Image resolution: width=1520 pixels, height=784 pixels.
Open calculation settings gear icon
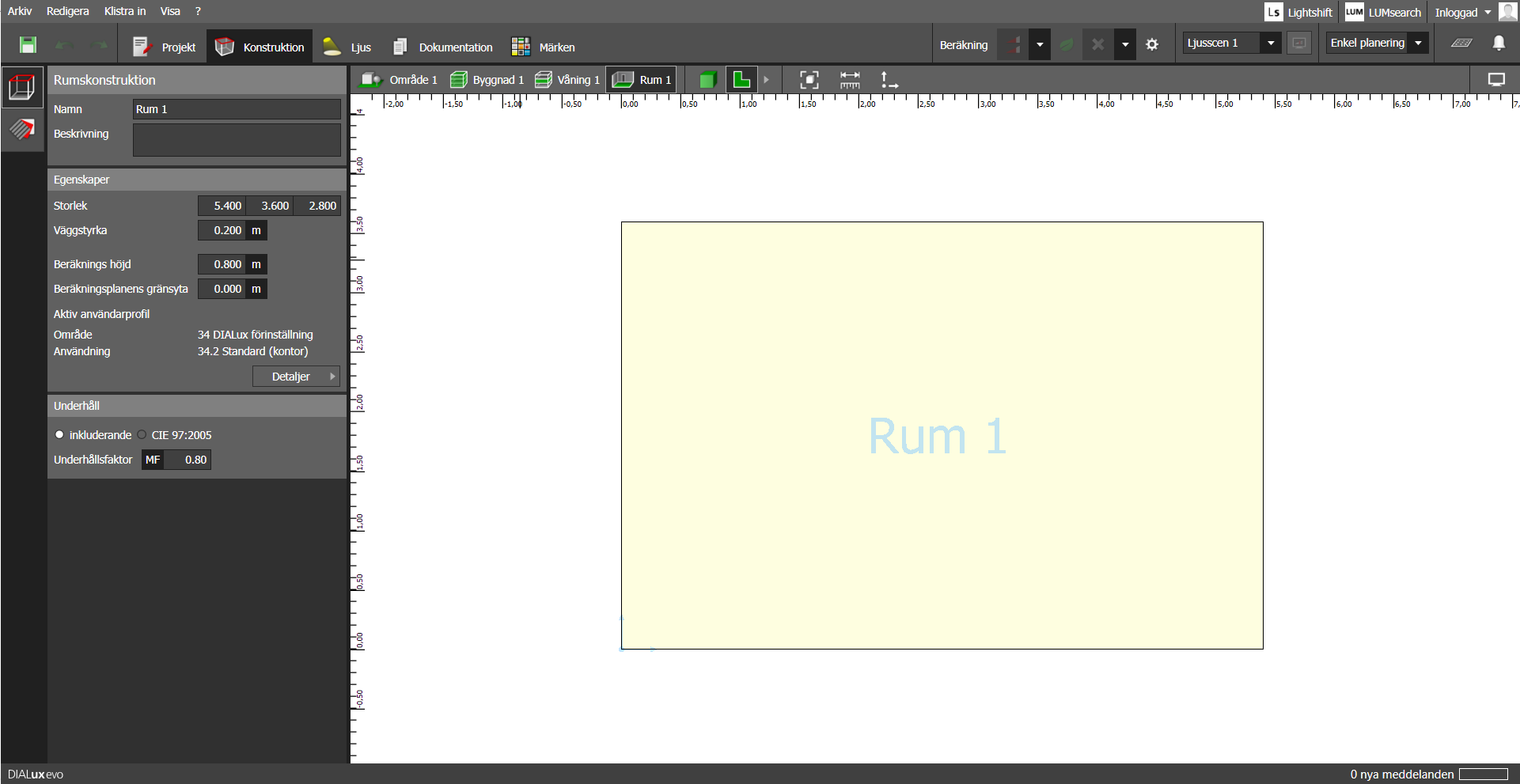coord(1152,44)
